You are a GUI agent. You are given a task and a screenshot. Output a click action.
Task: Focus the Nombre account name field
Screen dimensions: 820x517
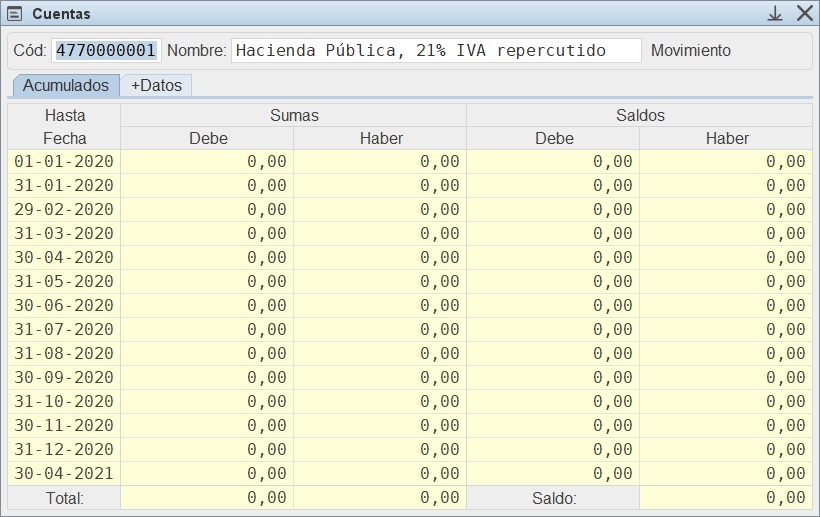(435, 51)
